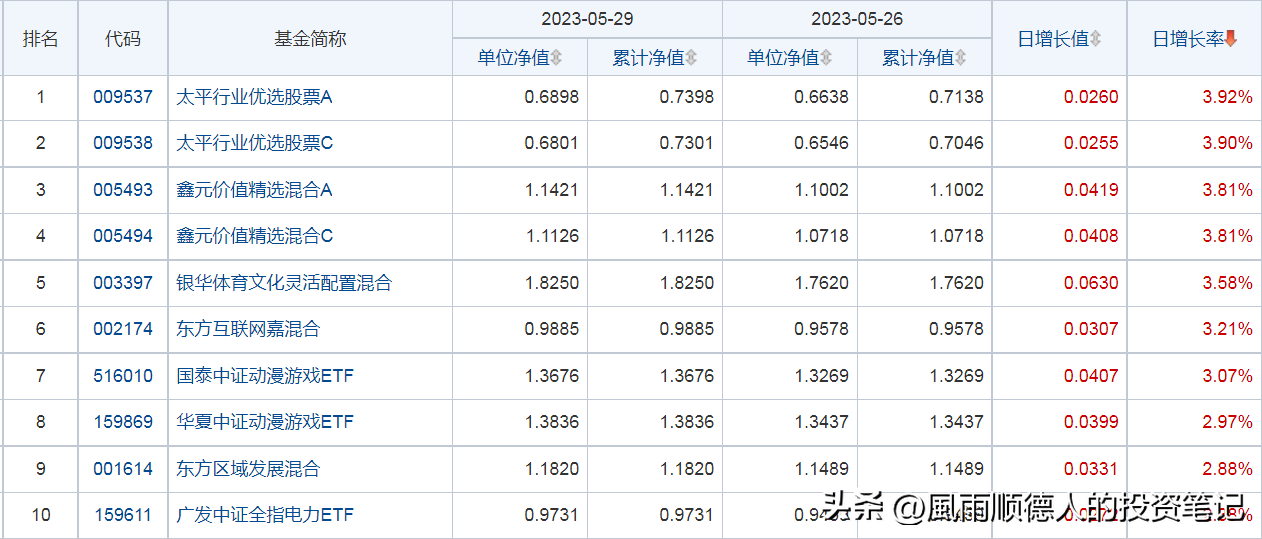This screenshot has width=1262, height=539.
Task: Select the 0.6898 unit net value
Action: [x=552, y=97]
